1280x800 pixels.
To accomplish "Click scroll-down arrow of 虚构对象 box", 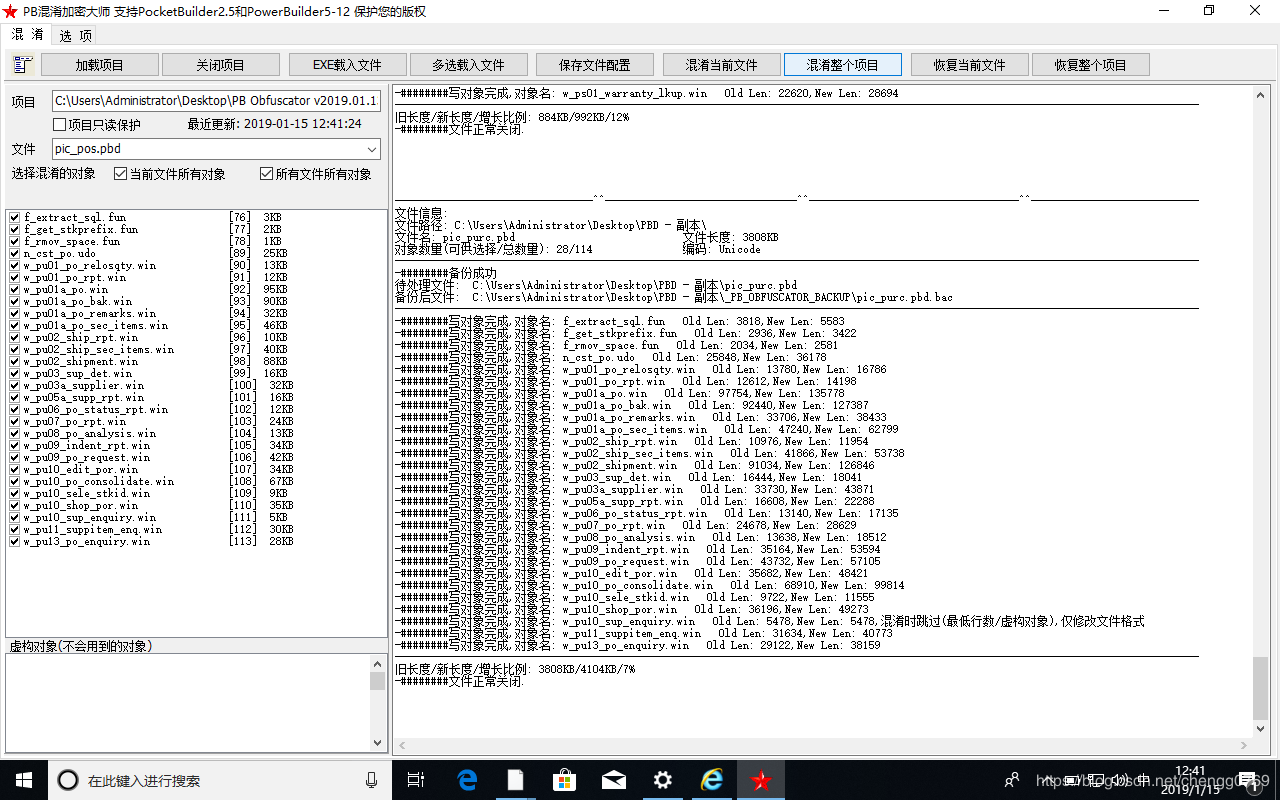I will tap(378, 742).
